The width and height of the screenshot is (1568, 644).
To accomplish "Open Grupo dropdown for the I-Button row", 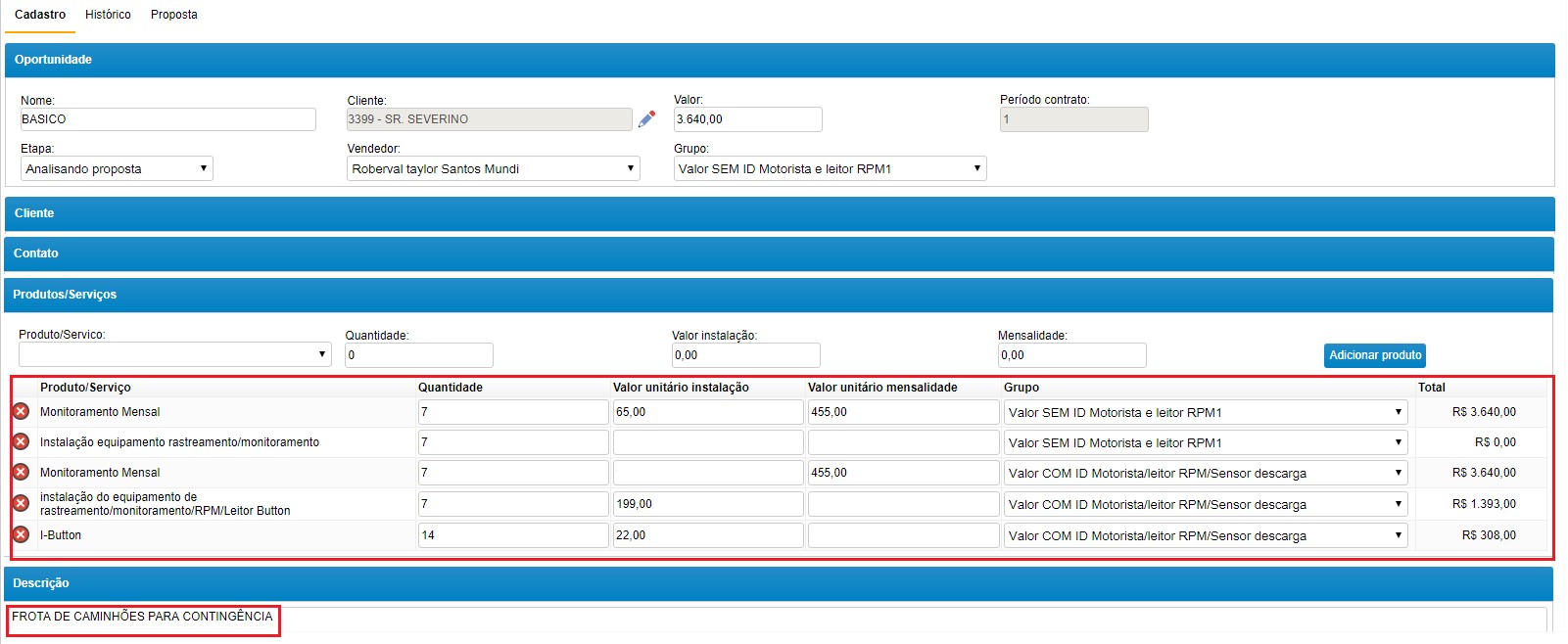I will point(1206,535).
